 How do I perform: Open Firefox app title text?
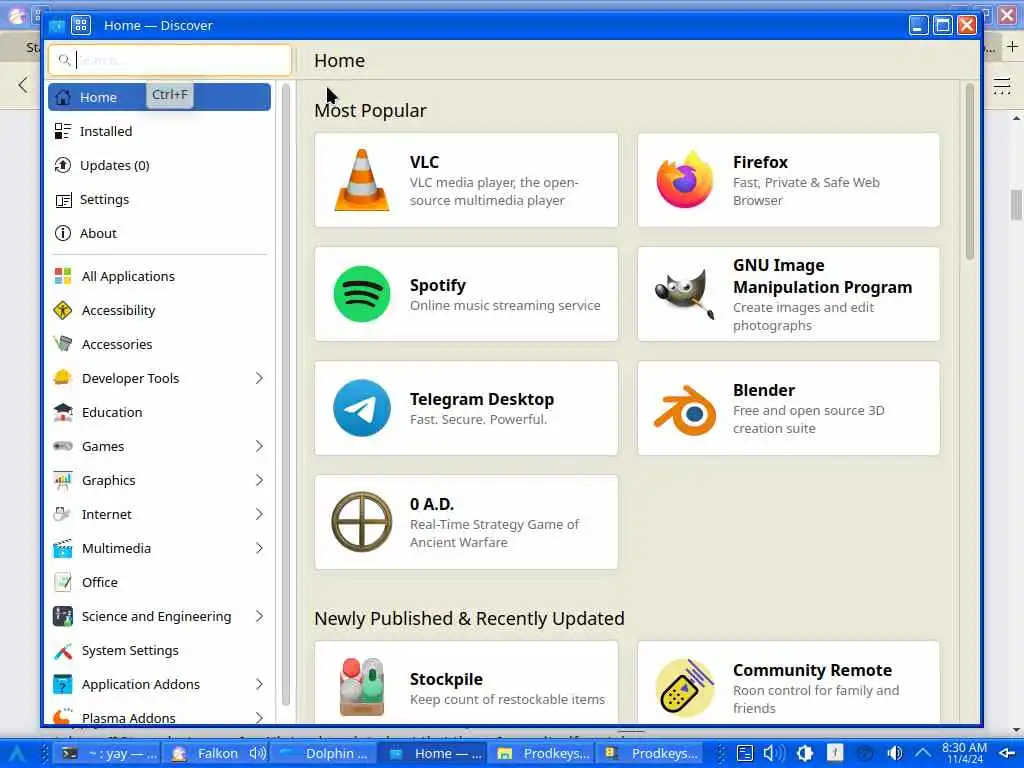coord(760,162)
